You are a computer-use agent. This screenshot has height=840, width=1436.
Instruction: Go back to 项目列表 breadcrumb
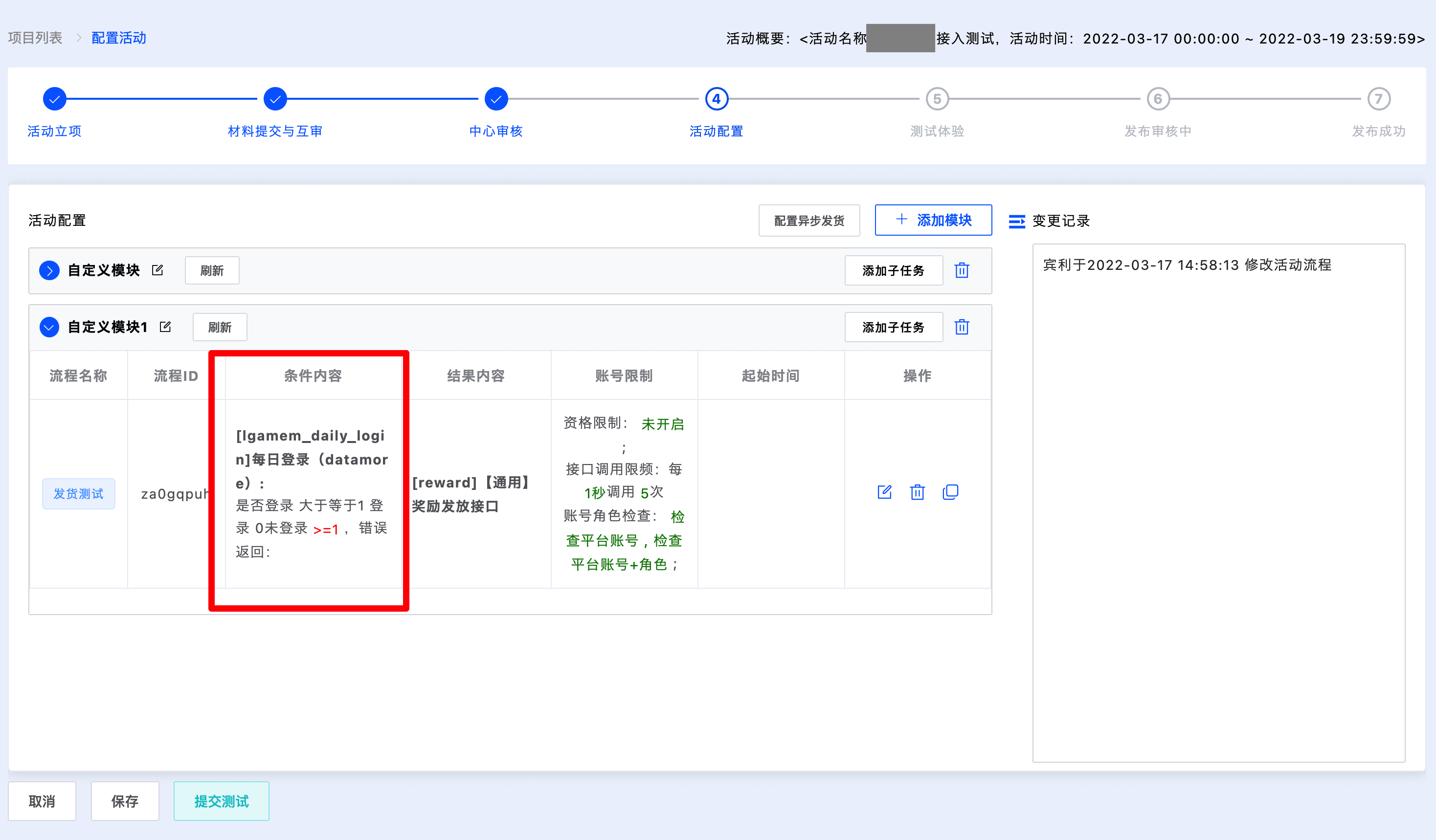pyautogui.click(x=35, y=38)
